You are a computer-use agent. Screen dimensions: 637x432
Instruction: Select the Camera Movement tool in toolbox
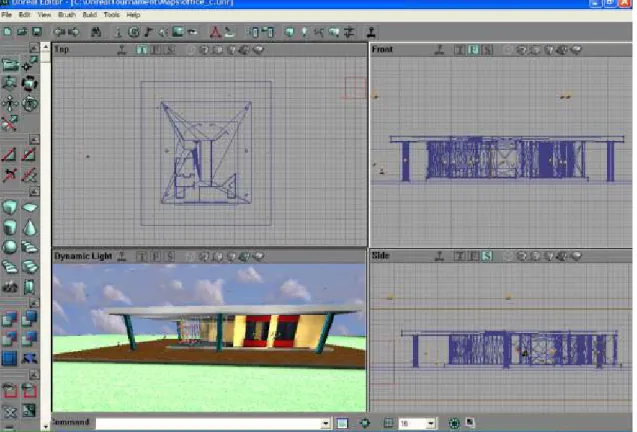click(x=9, y=65)
